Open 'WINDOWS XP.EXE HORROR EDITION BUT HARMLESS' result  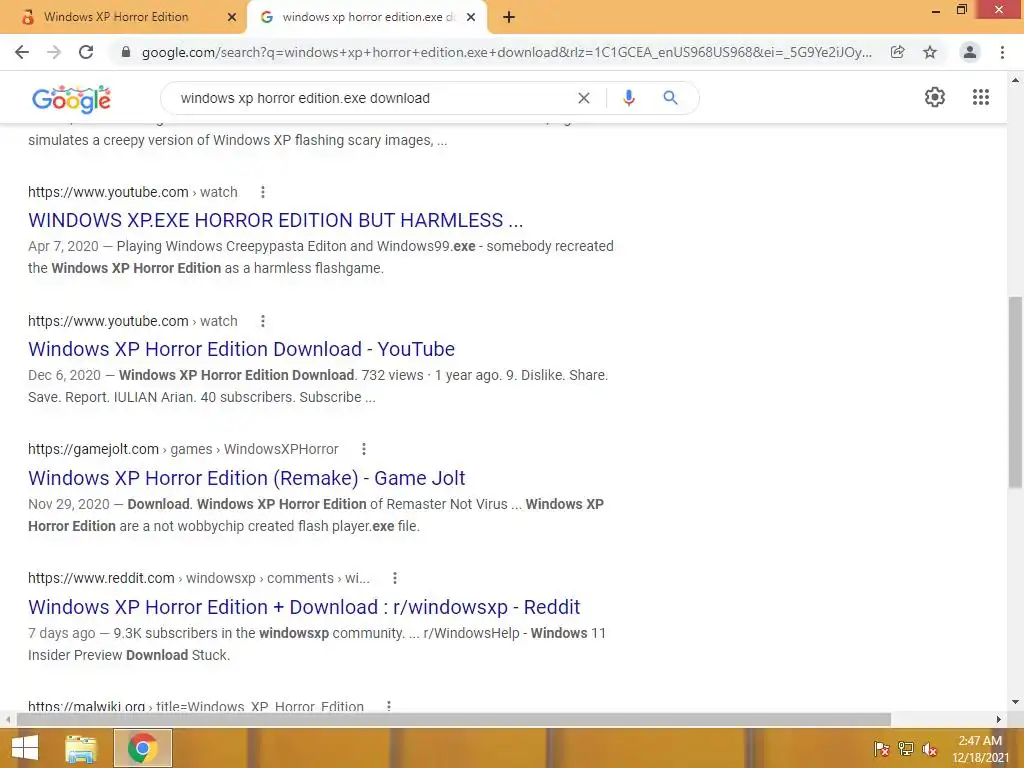pyautogui.click(x=276, y=220)
